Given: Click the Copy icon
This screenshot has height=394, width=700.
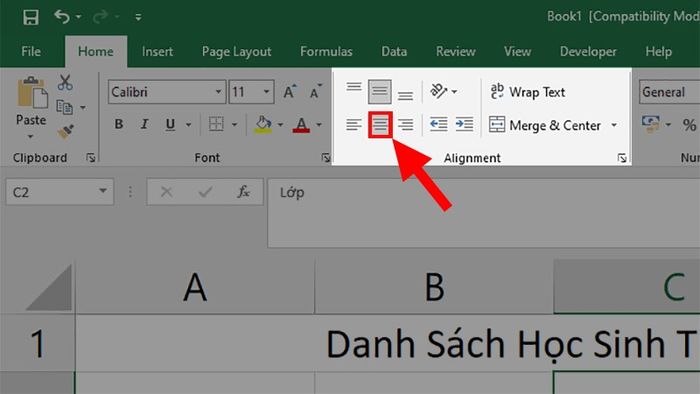Looking at the screenshot, I should pyautogui.click(x=65, y=107).
